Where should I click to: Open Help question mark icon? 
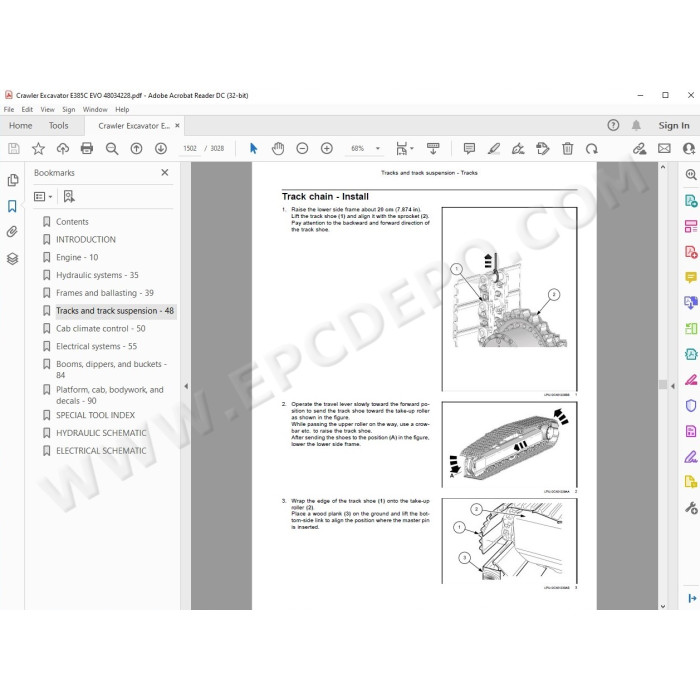613,125
